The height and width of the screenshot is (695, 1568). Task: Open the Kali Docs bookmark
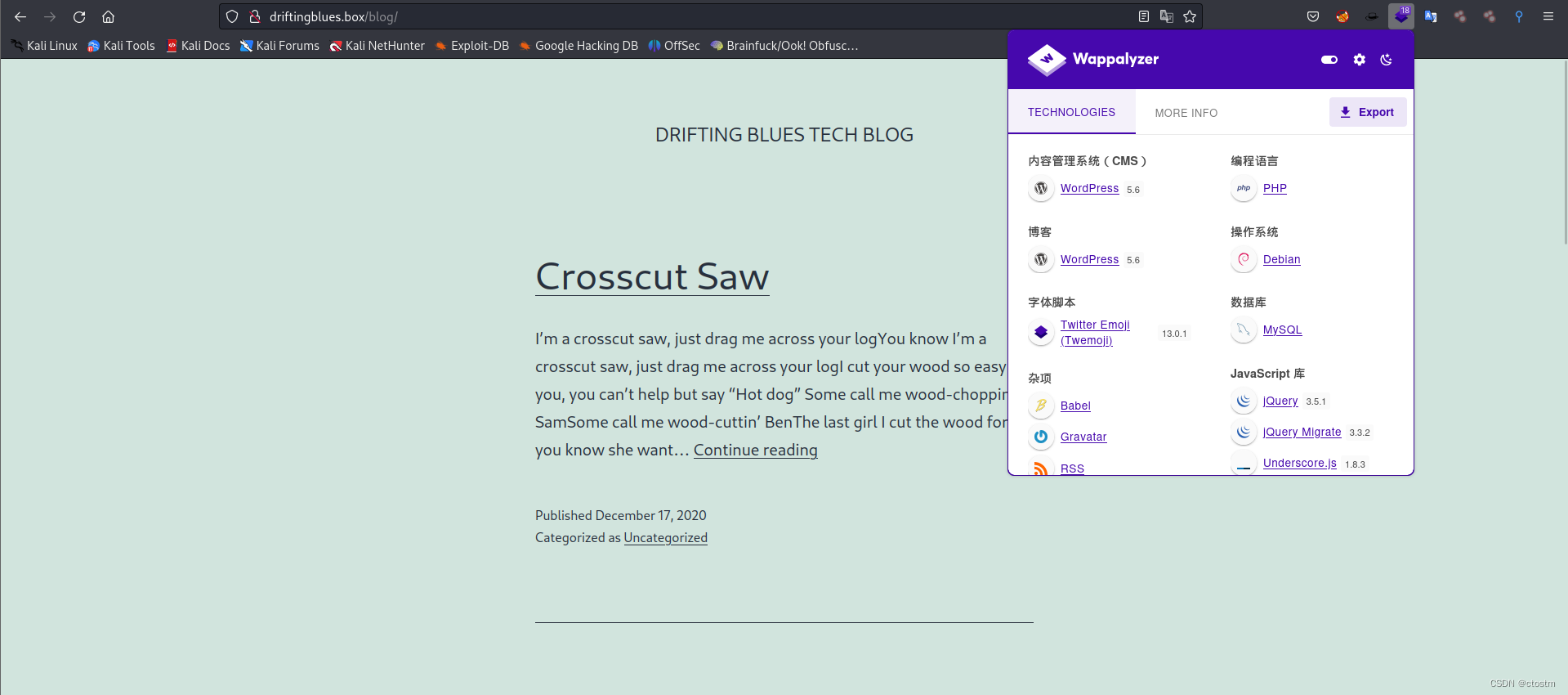[199, 46]
